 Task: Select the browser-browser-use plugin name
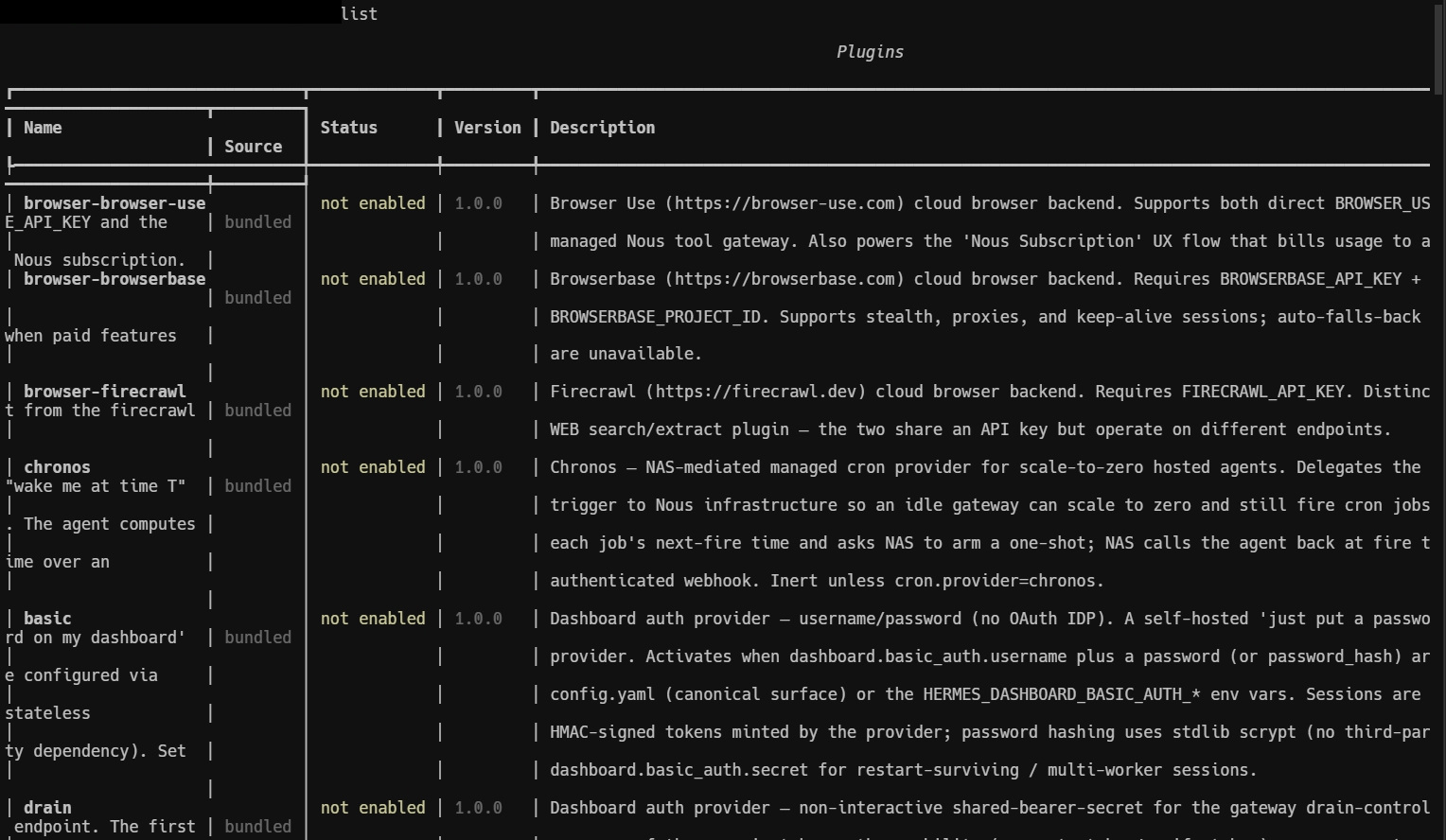click(x=115, y=203)
